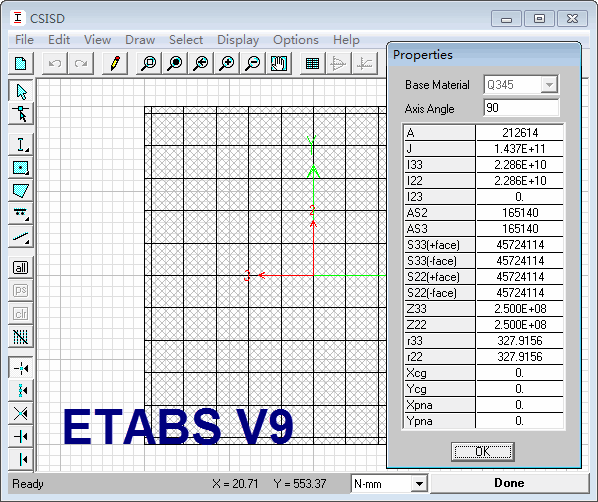Click the A value 212614 cell
The image size is (598, 502).
tap(520, 133)
